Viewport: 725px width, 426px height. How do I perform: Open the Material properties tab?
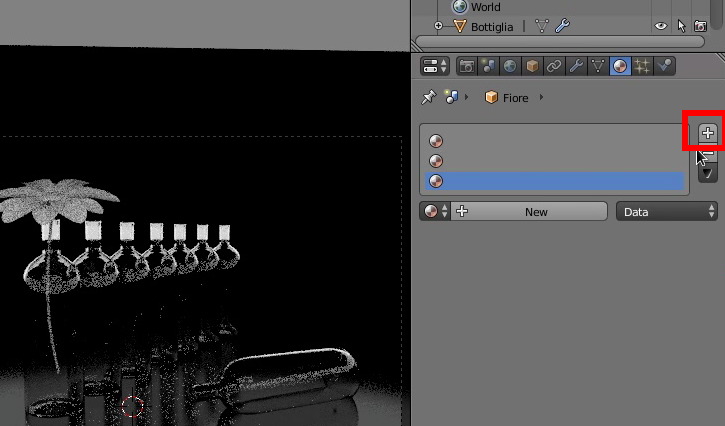[x=620, y=66]
